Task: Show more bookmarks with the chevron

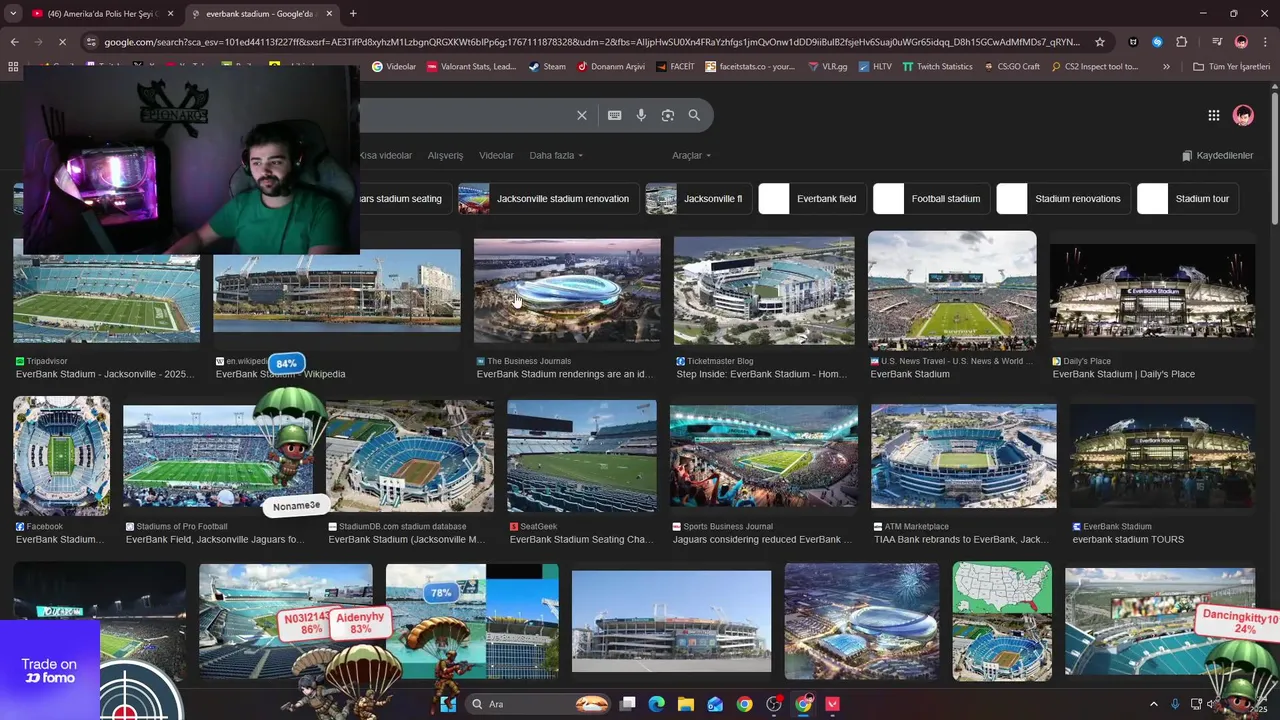Action: coord(1166,67)
